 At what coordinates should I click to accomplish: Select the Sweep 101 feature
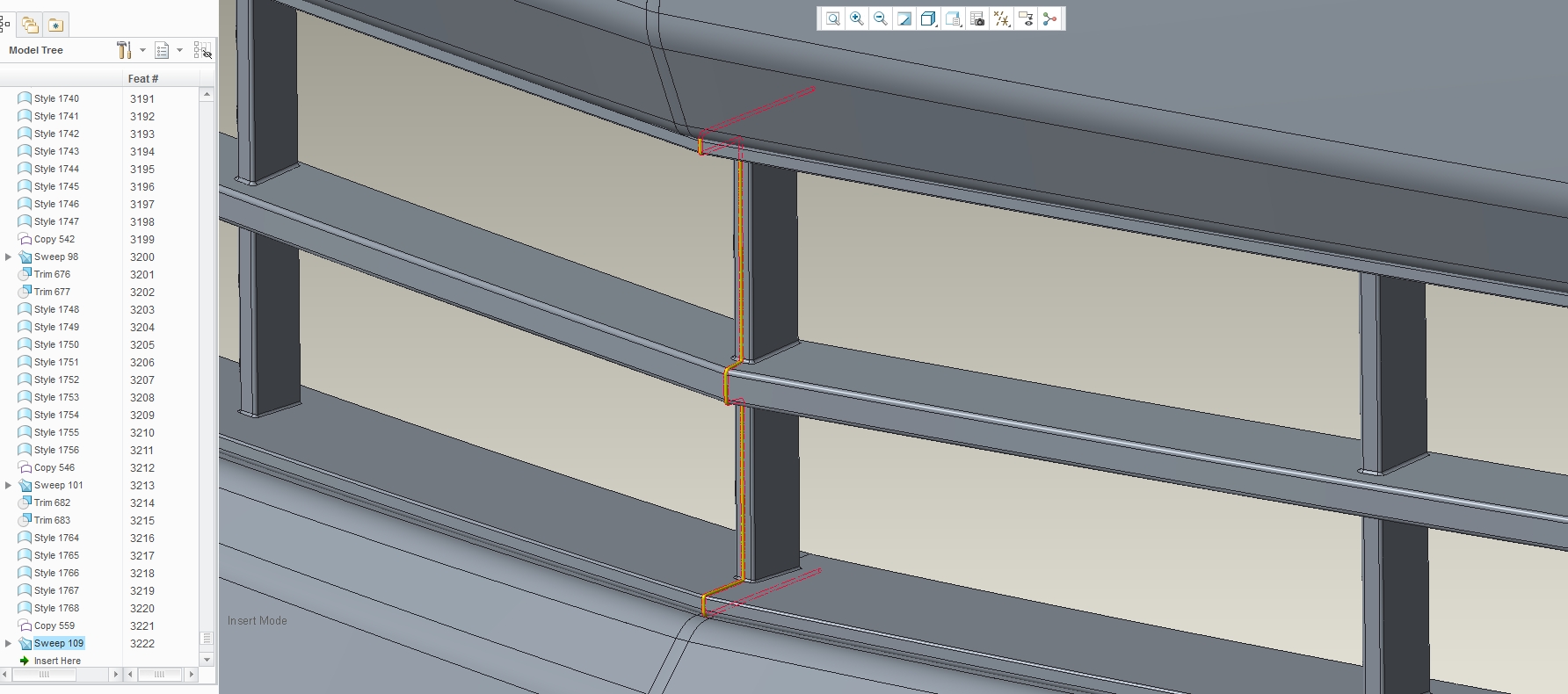click(x=59, y=485)
